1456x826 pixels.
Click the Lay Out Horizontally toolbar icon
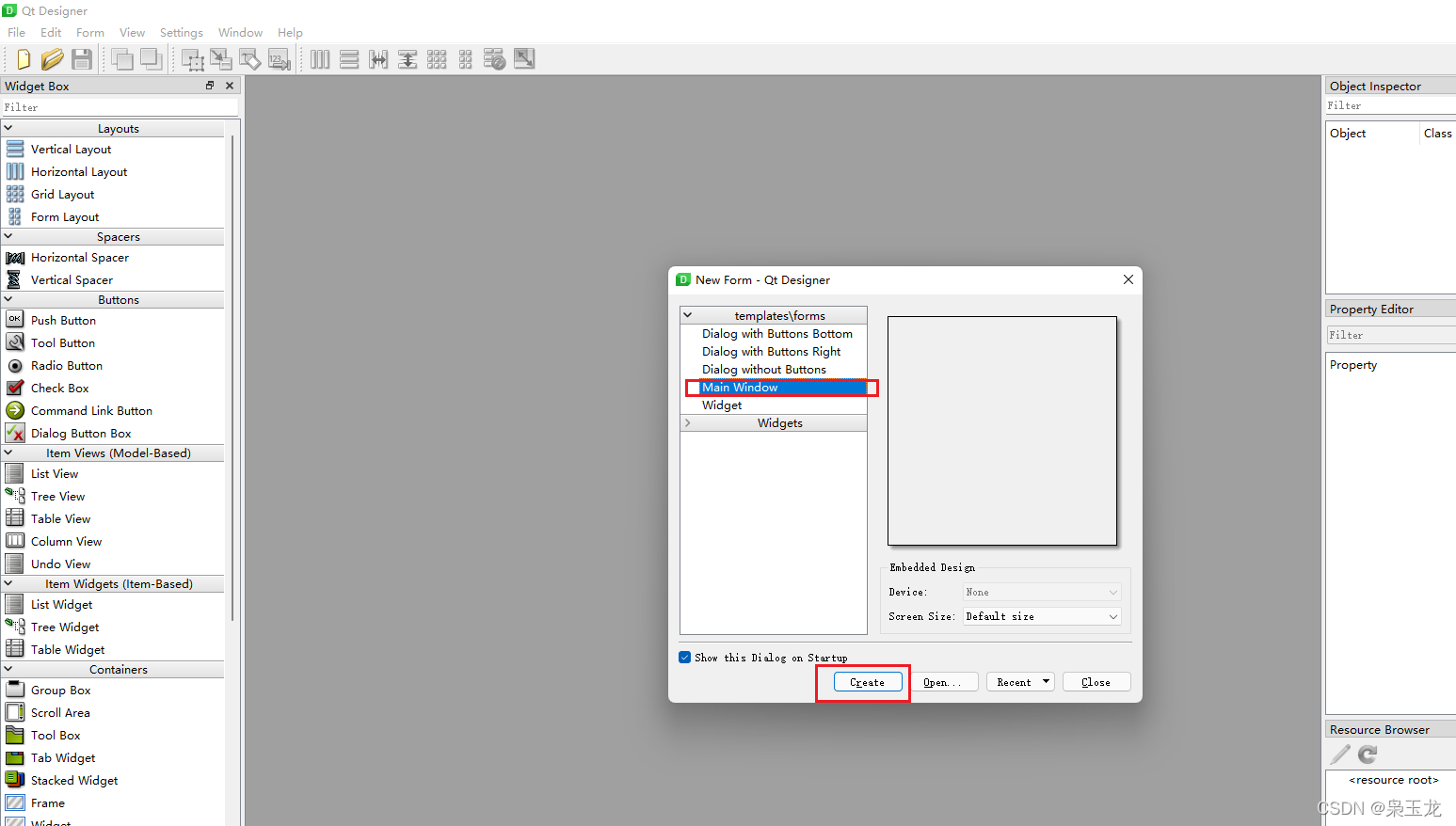320,60
